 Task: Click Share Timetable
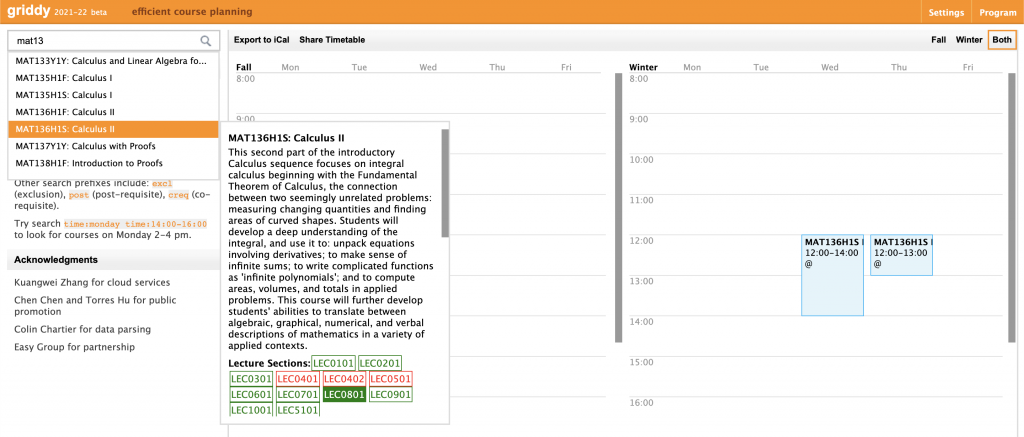pyautogui.click(x=332, y=40)
